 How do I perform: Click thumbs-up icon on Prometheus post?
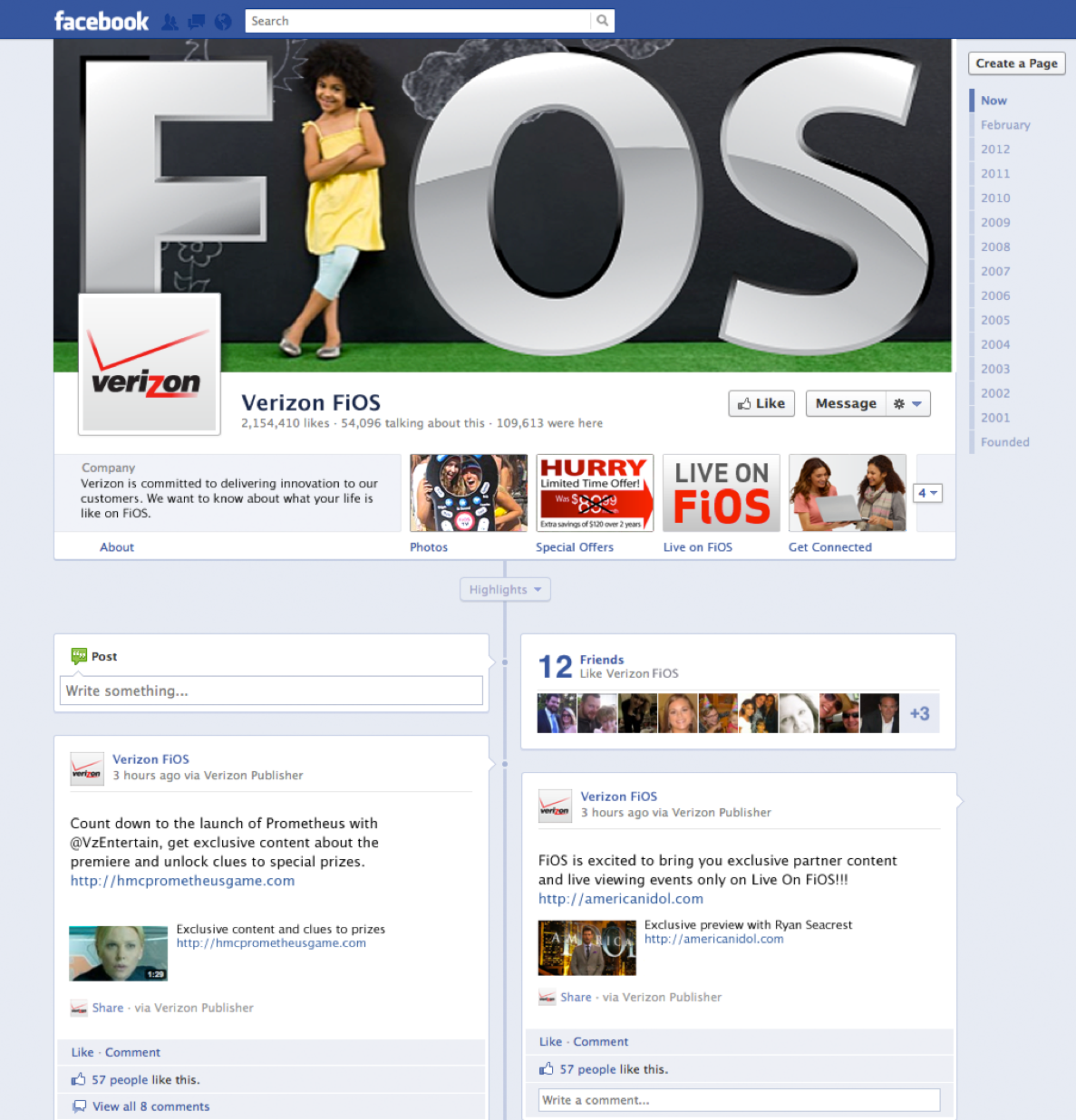coord(79,1079)
